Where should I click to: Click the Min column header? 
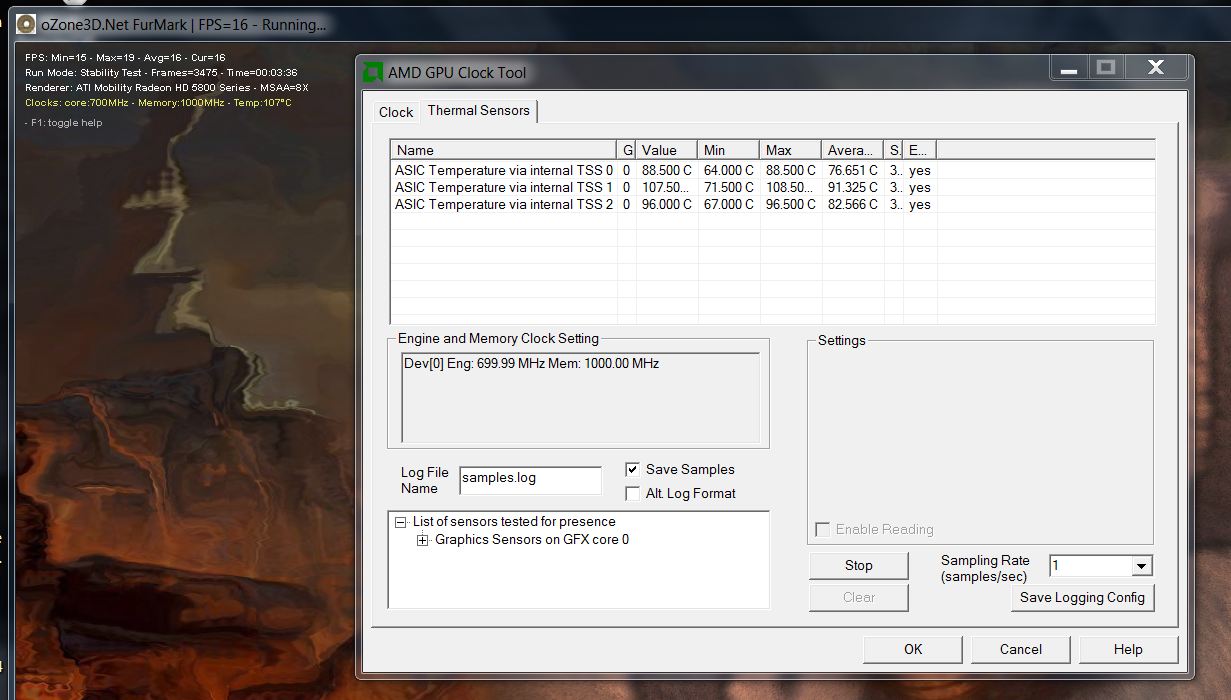click(x=729, y=150)
